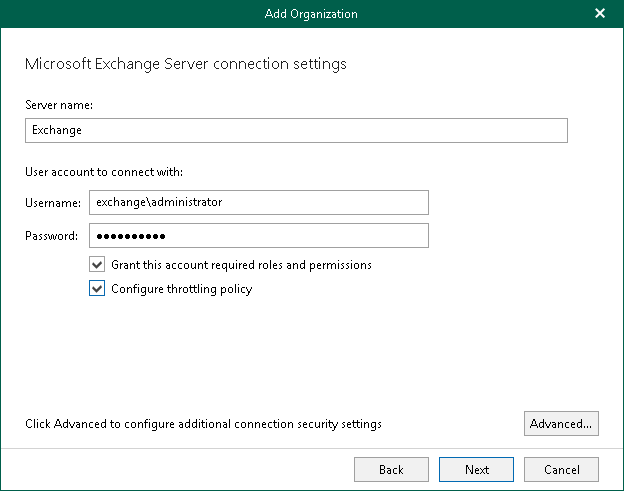Click the masked Password field
The width and height of the screenshot is (624, 491).
pos(258,235)
